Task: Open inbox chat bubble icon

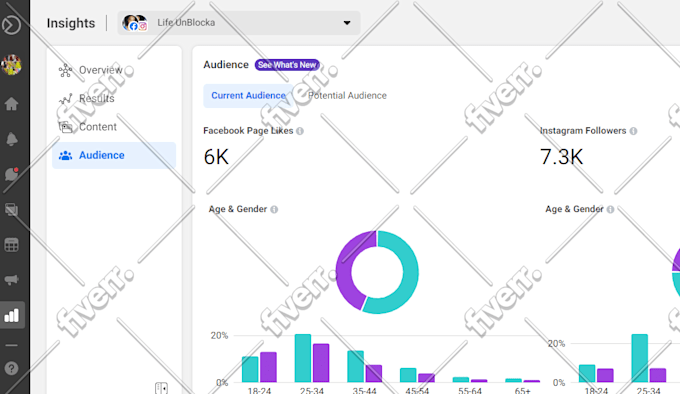Action: point(11,174)
